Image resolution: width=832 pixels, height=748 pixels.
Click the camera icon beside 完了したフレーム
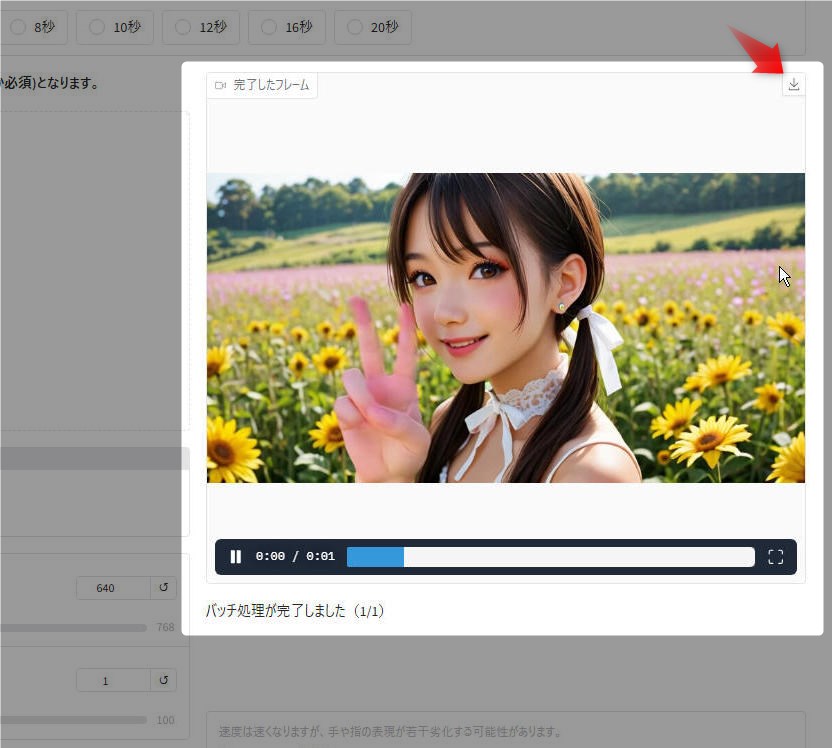[x=221, y=86]
